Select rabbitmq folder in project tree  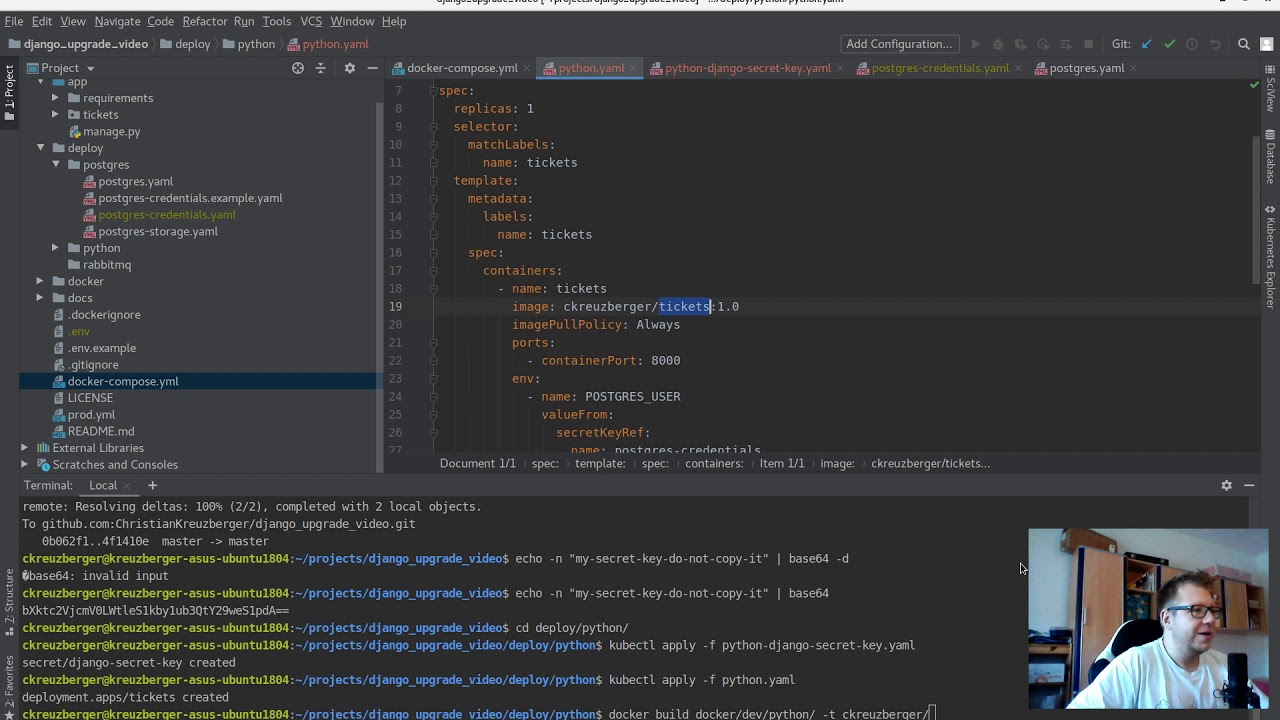point(107,265)
